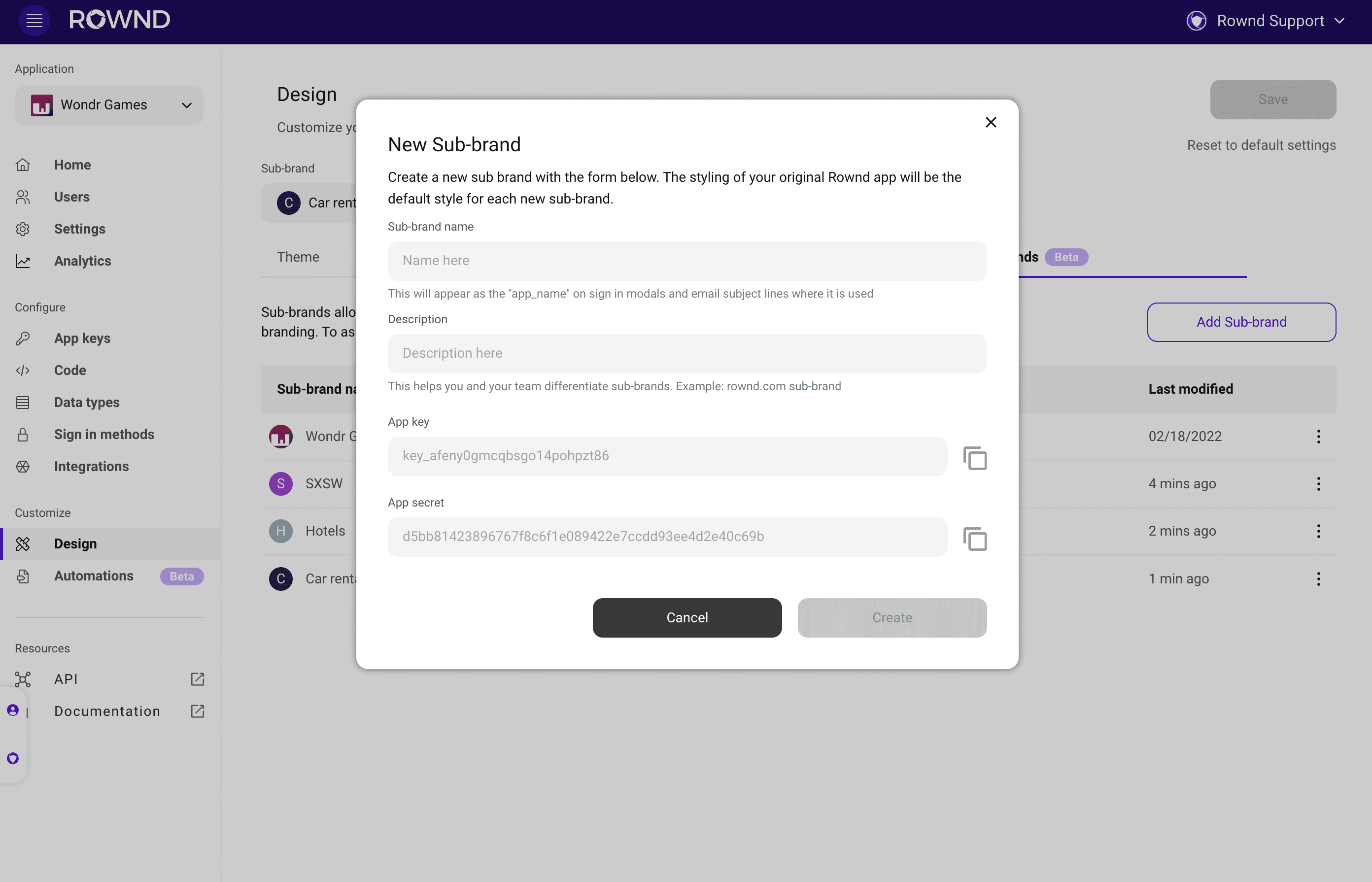Click the Users navigation icon
The image size is (1372, 882).
24,197
